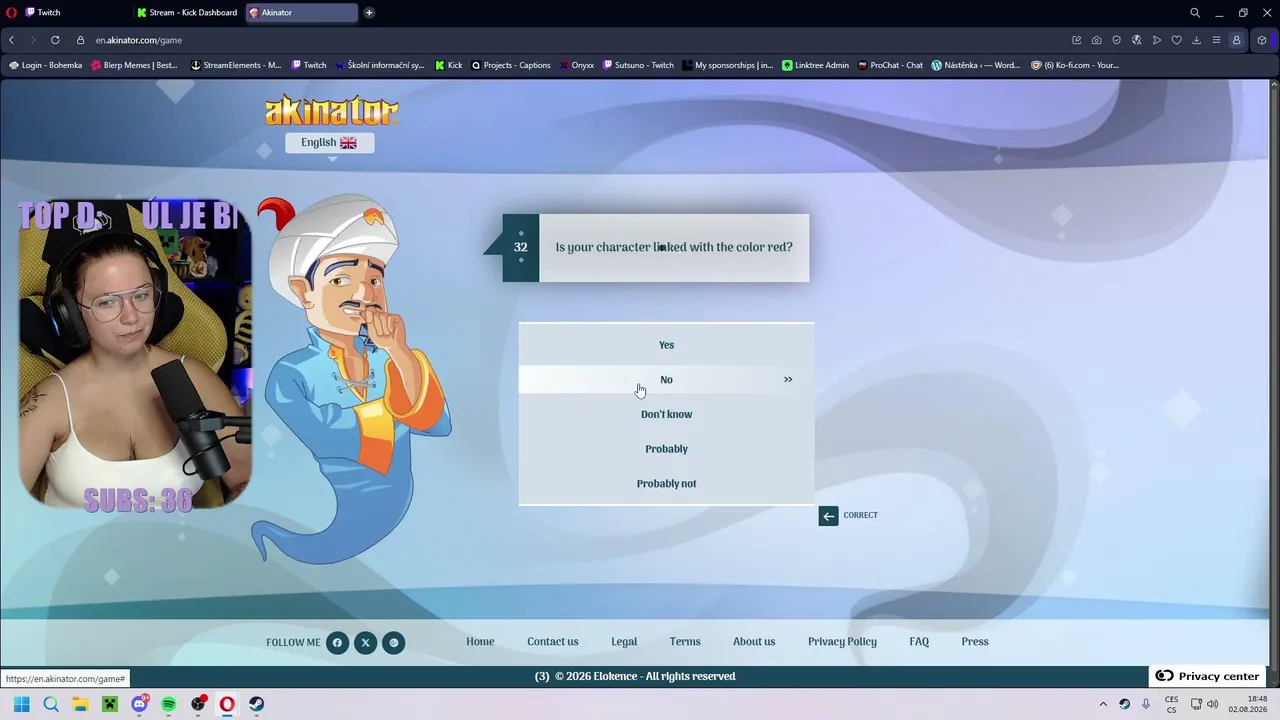Open the English language dropdown
Screen dimensions: 1280x720
329,143
